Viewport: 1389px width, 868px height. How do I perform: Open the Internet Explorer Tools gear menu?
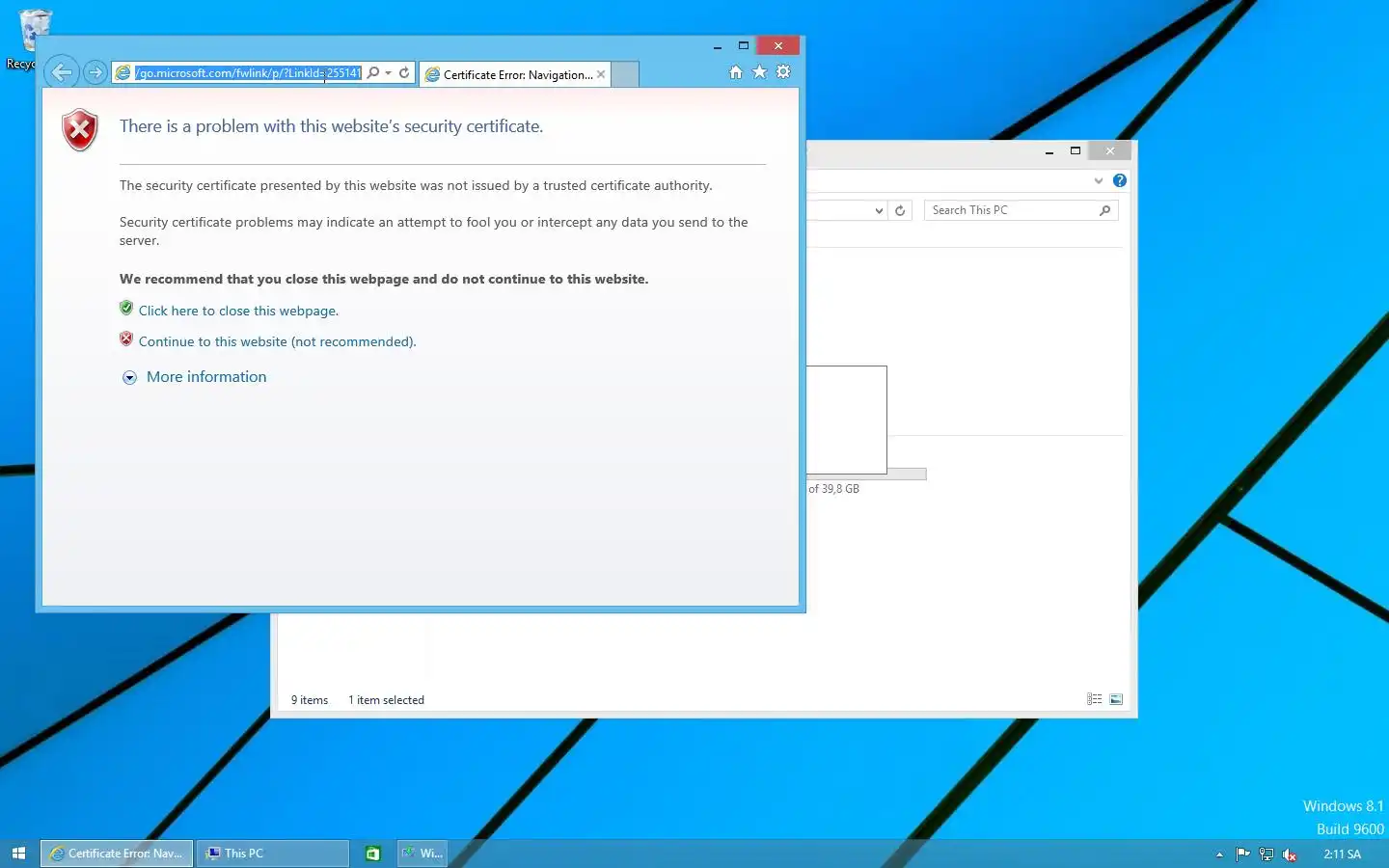click(x=783, y=72)
